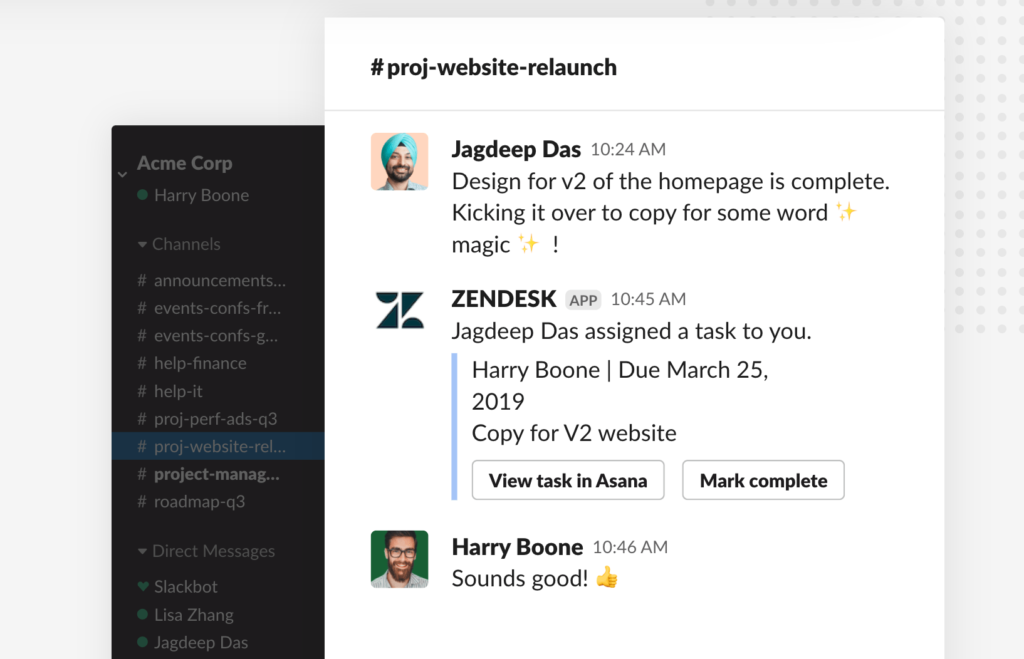Click Harry Boone's profile avatar
1024x659 pixels.
pos(399,559)
